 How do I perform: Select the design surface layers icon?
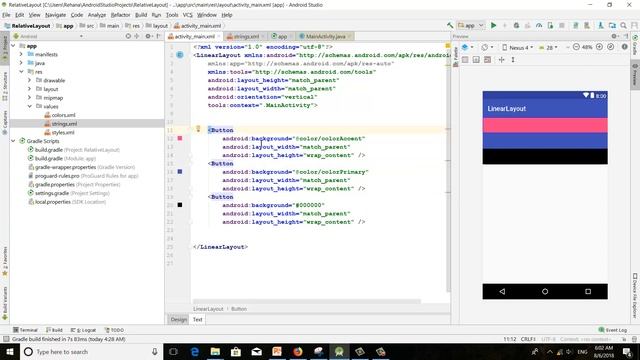(466, 47)
